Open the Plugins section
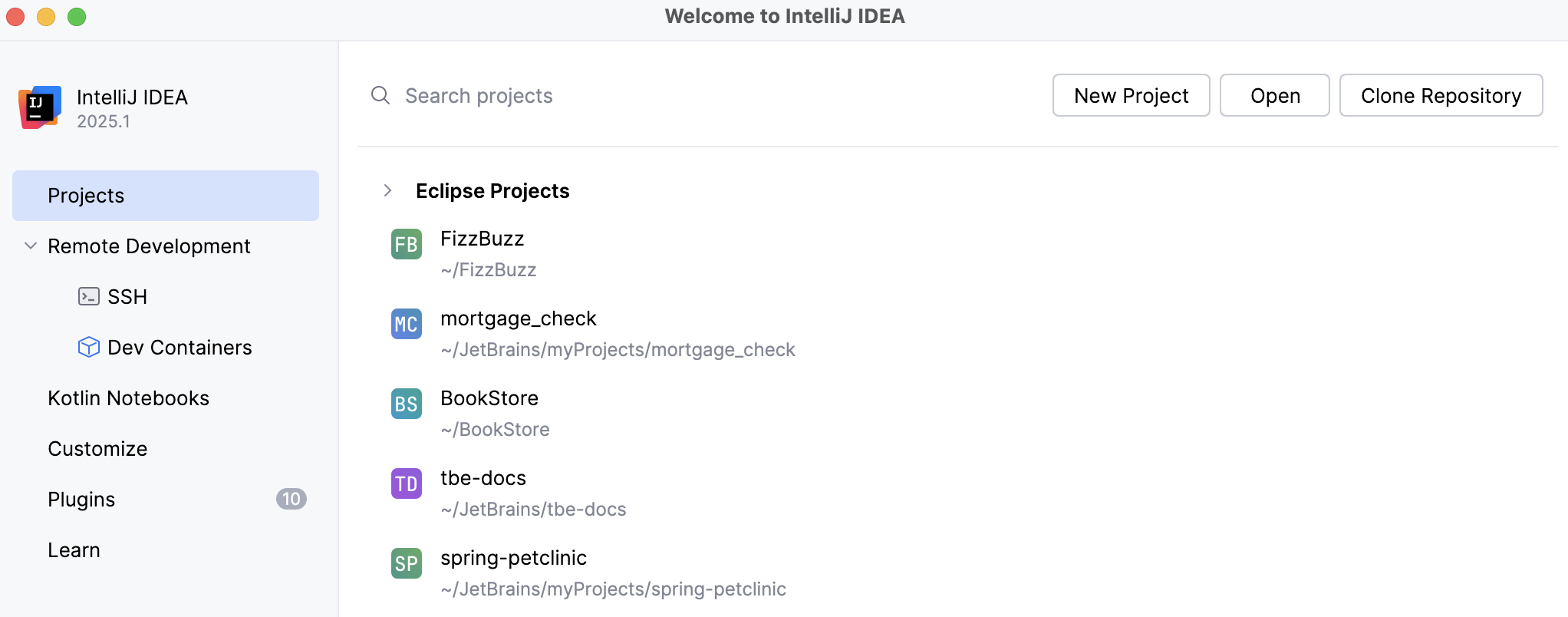Screen dimensions: 1568x617 81,500
